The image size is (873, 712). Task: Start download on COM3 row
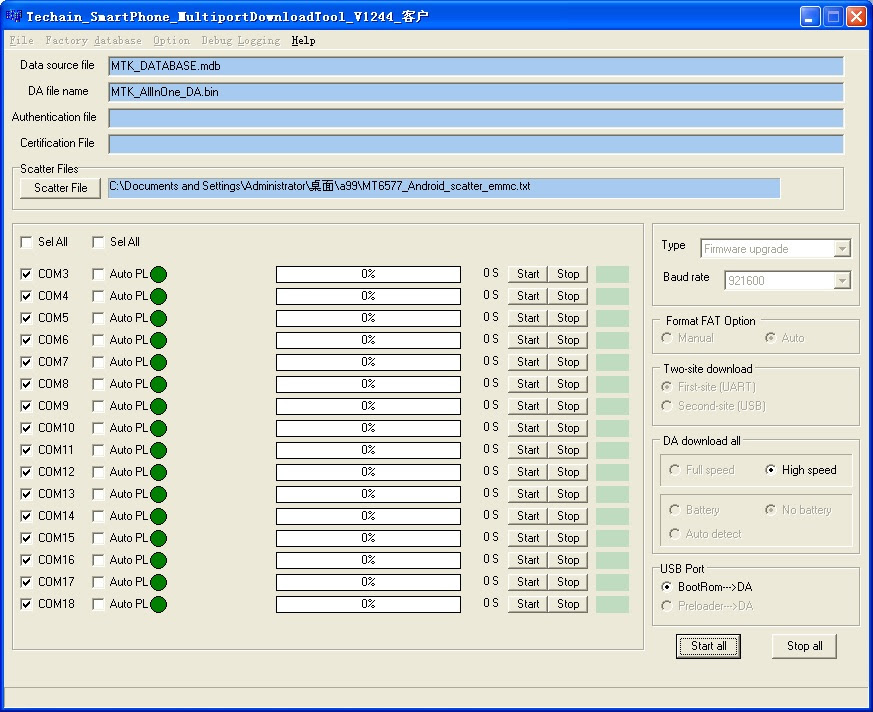[x=528, y=274]
